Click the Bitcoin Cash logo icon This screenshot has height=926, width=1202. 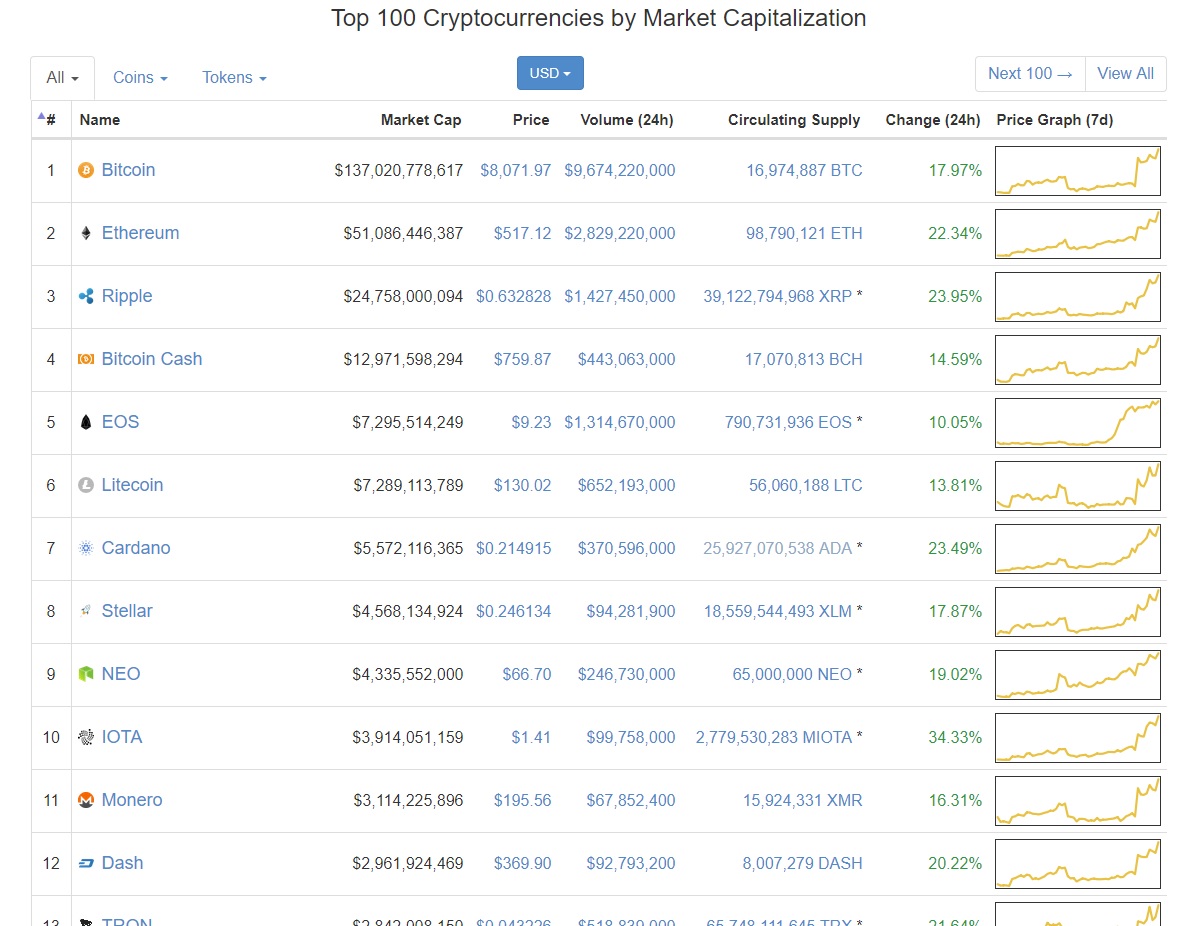point(86,359)
